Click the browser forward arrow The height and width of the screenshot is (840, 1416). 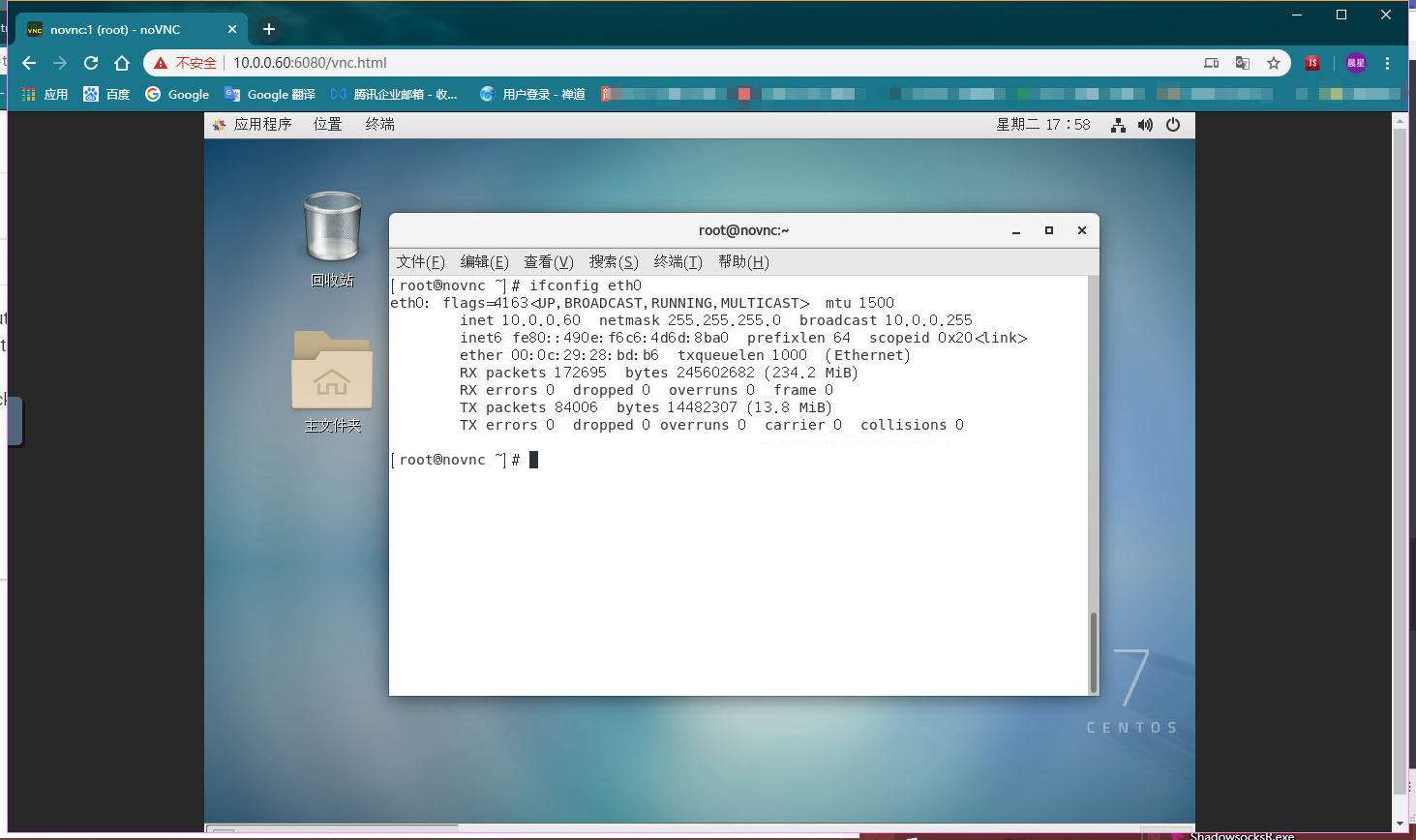point(60,63)
